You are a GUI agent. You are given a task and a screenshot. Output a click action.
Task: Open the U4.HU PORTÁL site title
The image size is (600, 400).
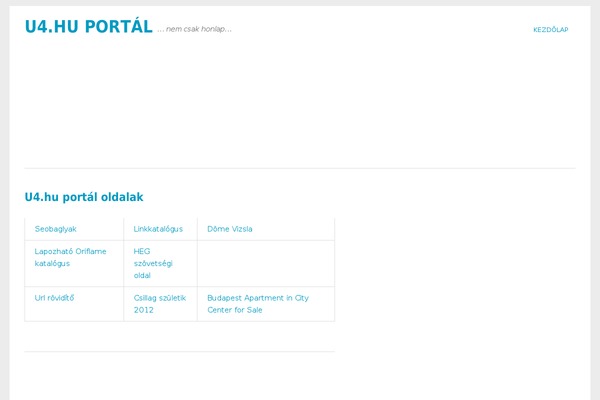coord(88,27)
